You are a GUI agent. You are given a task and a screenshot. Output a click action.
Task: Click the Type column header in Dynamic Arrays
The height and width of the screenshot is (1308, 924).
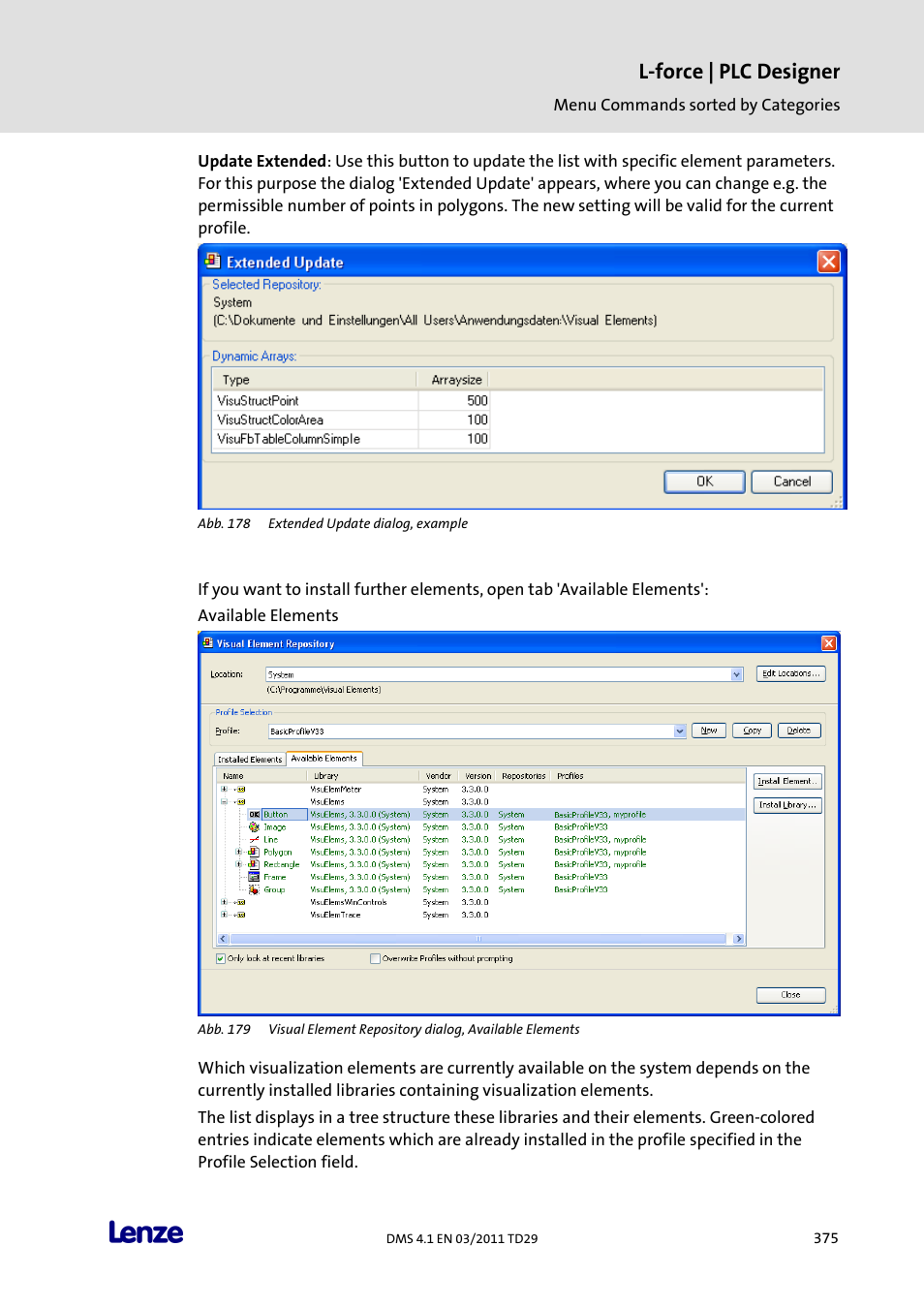coord(315,380)
